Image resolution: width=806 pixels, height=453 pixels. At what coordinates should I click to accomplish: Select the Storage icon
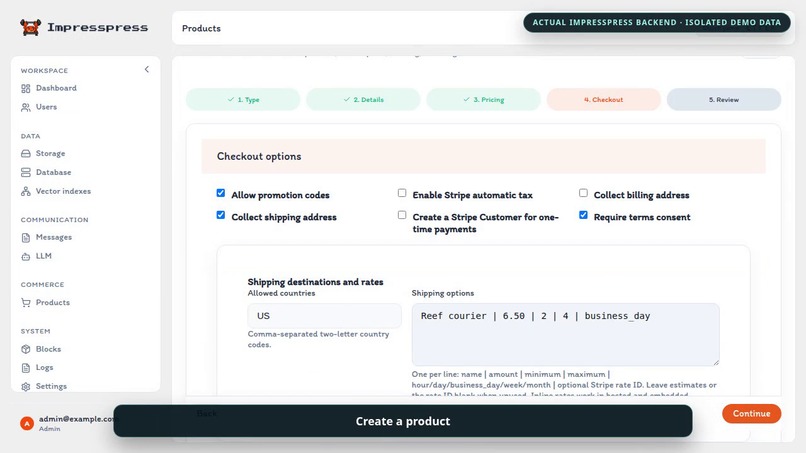pyautogui.click(x=26, y=154)
